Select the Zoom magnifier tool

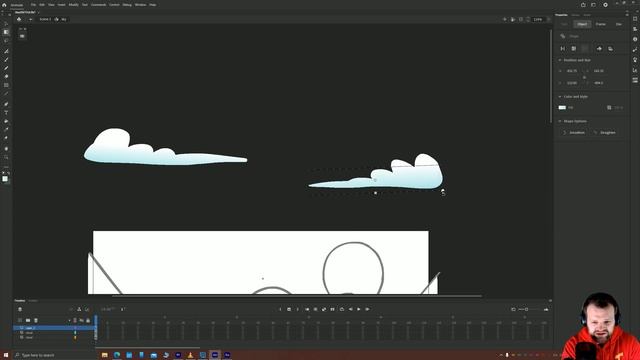(x=6, y=157)
